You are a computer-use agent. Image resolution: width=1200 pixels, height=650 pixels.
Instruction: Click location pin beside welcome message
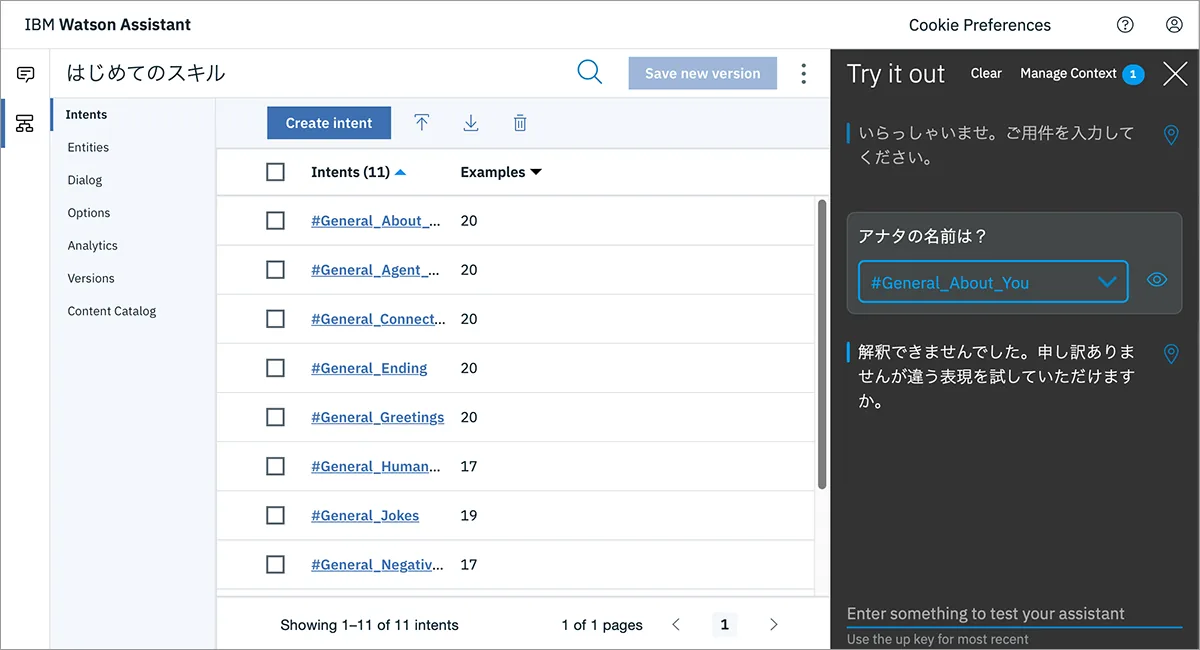[x=1171, y=135]
